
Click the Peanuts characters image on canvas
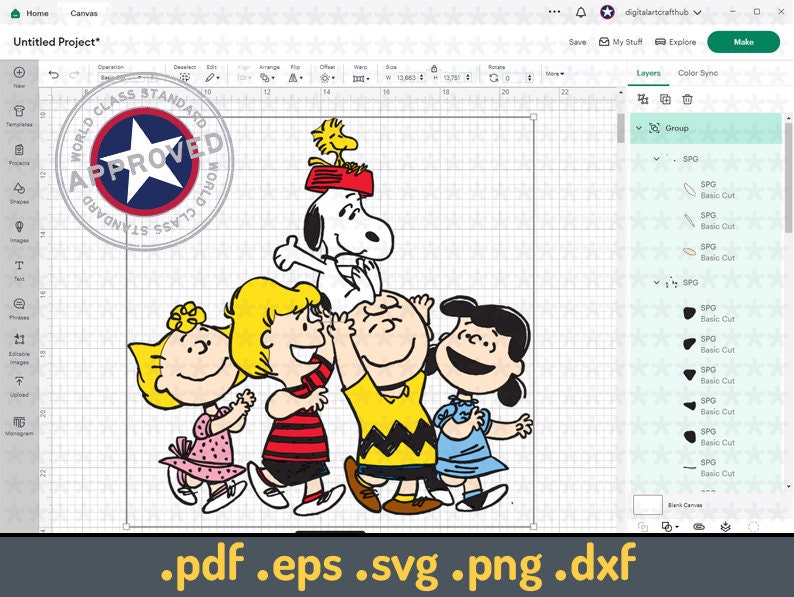click(x=330, y=322)
